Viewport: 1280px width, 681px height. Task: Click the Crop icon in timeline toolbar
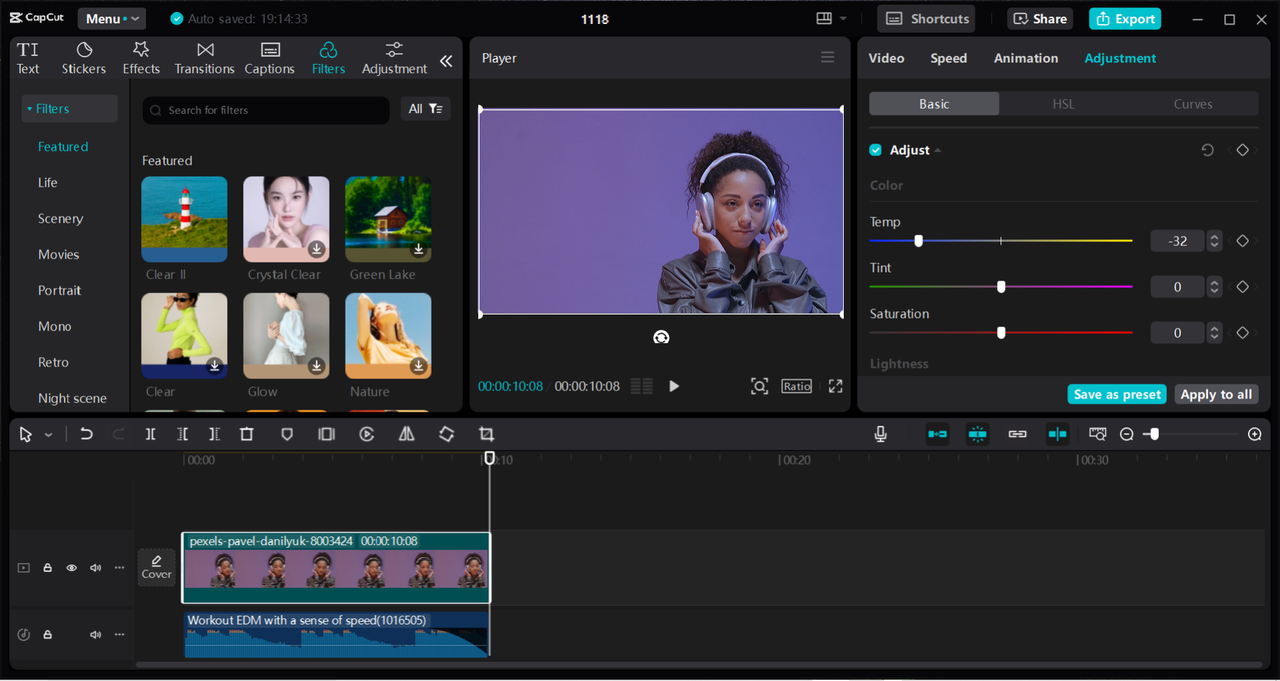coord(486,434)
